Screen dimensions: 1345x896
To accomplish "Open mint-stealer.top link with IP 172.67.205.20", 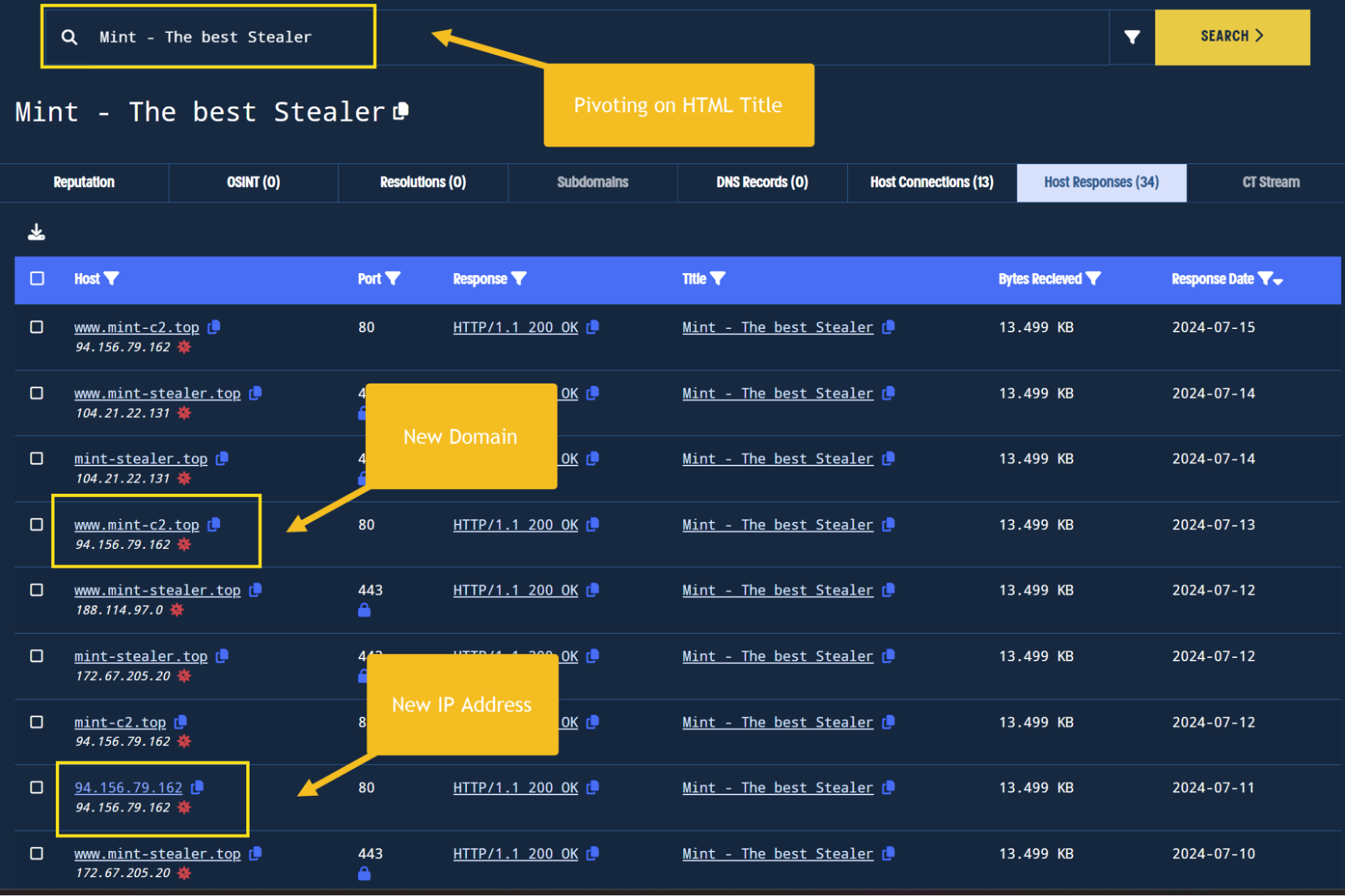I will (141, 656).
